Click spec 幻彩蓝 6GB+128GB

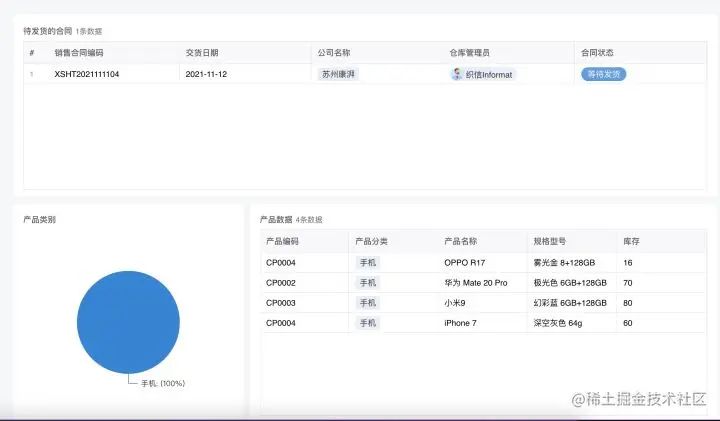click(570, 303)
